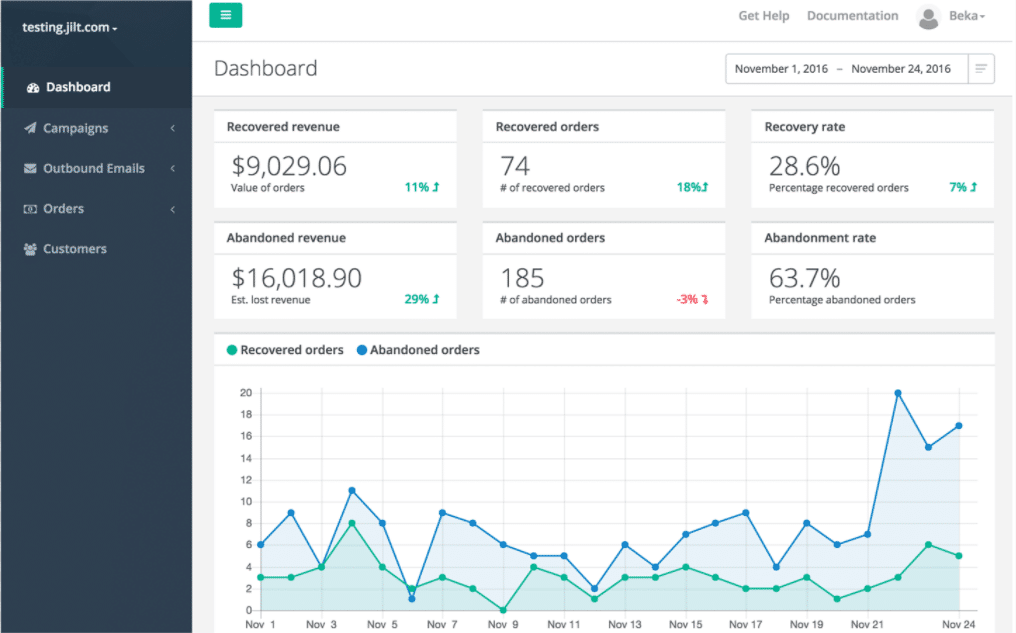1016x633 pixels.
Task: Go to Customers in sidebar
Action: (x=75, y=249)
